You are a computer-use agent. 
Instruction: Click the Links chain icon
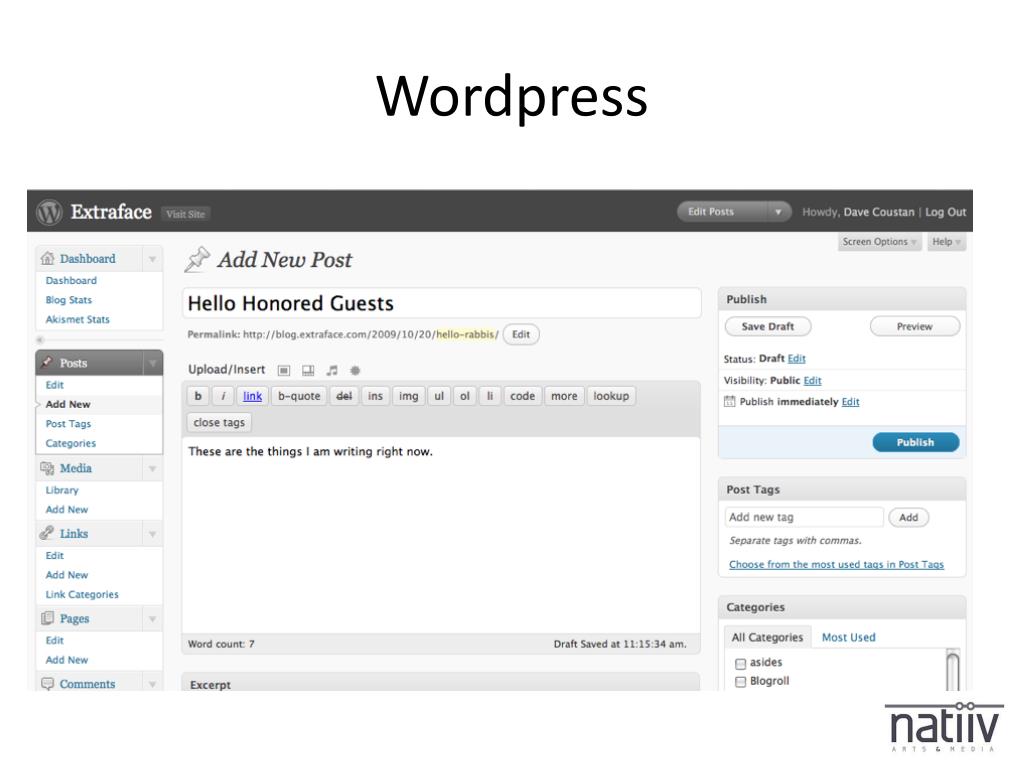point(47,534)
